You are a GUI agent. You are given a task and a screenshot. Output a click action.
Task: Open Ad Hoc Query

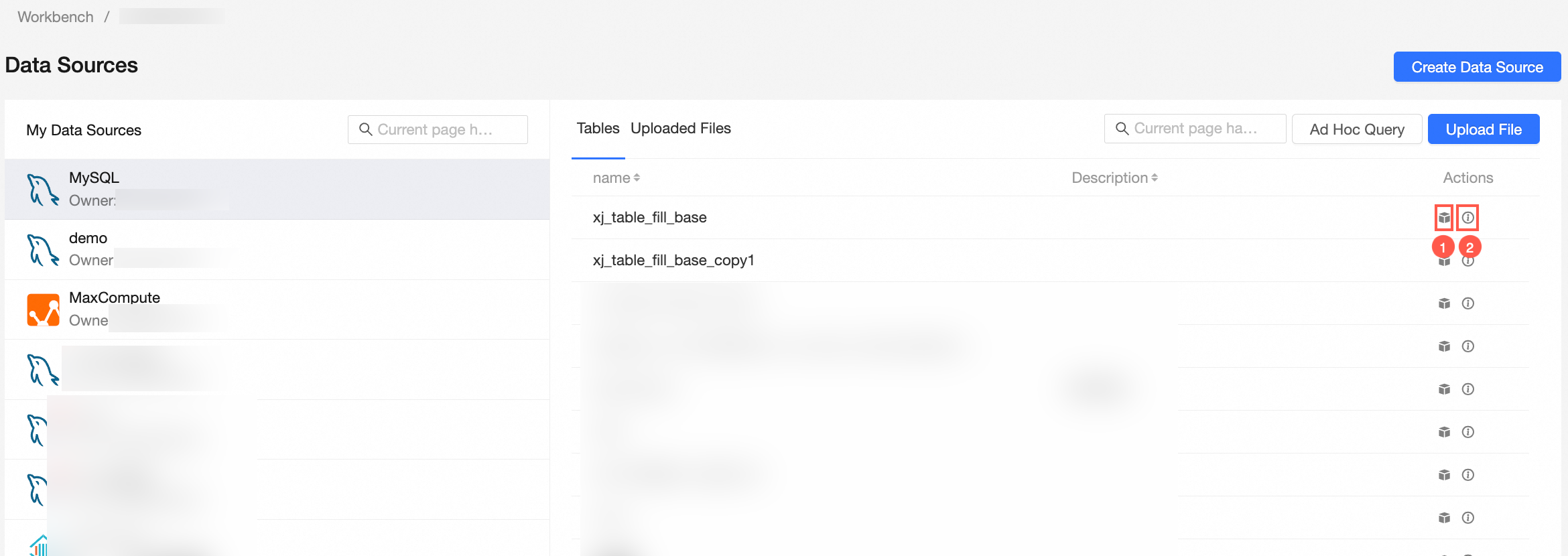(1356, 129)
